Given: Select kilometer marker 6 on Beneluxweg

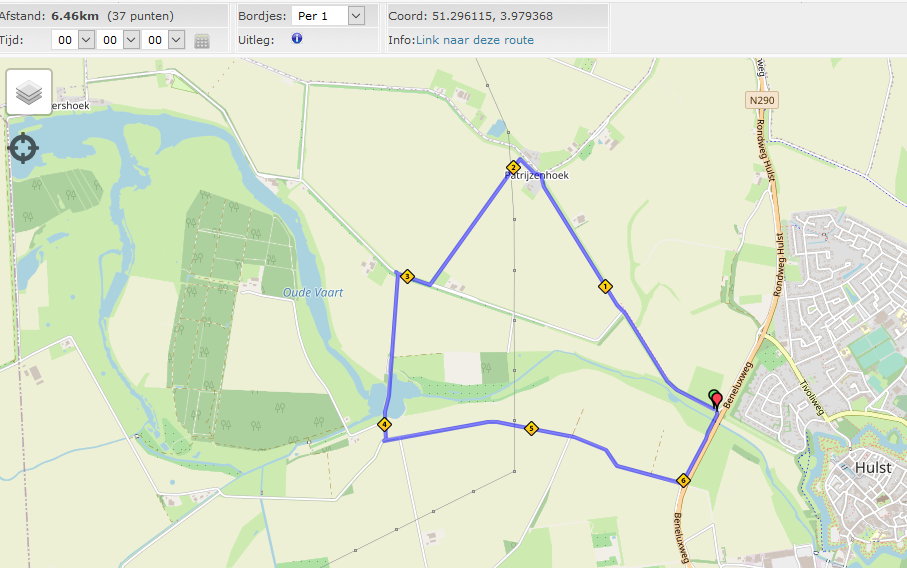Looking at the screenshot, I should point(683,480).
